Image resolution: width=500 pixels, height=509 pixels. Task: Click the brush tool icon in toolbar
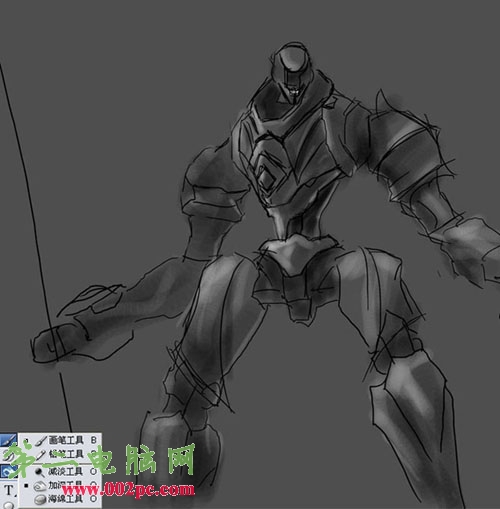click(x=8, y=440)
